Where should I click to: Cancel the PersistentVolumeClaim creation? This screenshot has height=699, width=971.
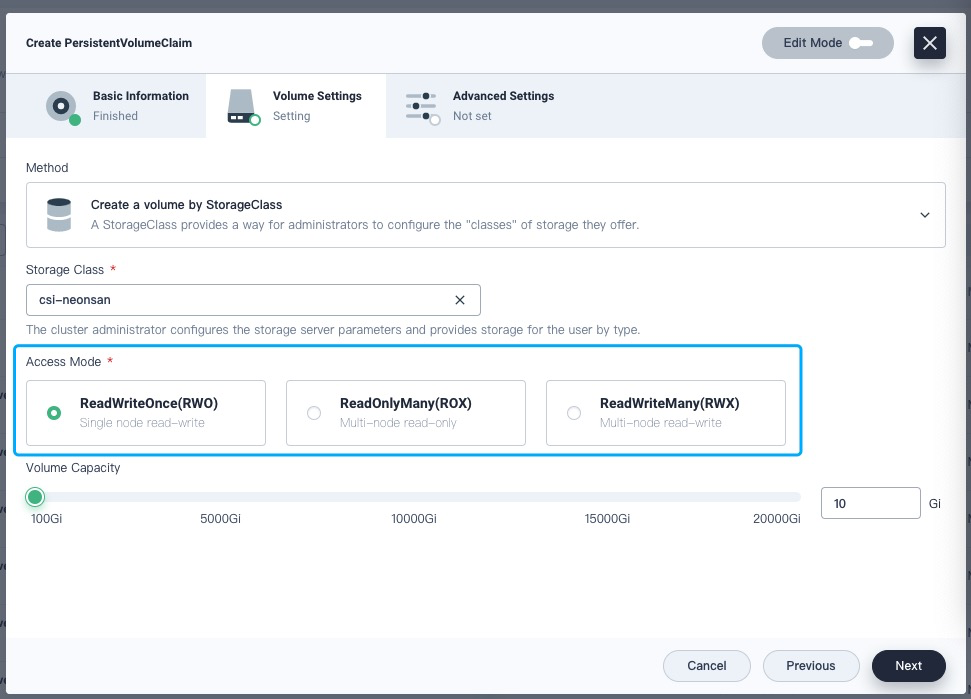(706, 666)
